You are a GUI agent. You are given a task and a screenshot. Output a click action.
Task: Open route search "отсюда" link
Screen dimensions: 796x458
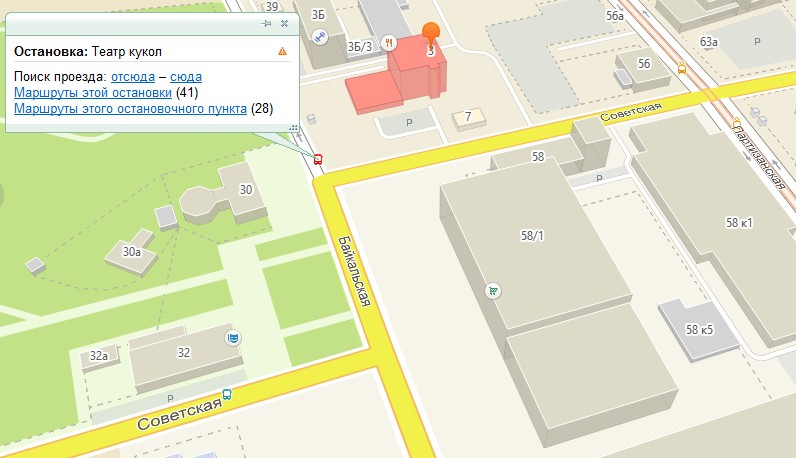[x=133, y=77]
